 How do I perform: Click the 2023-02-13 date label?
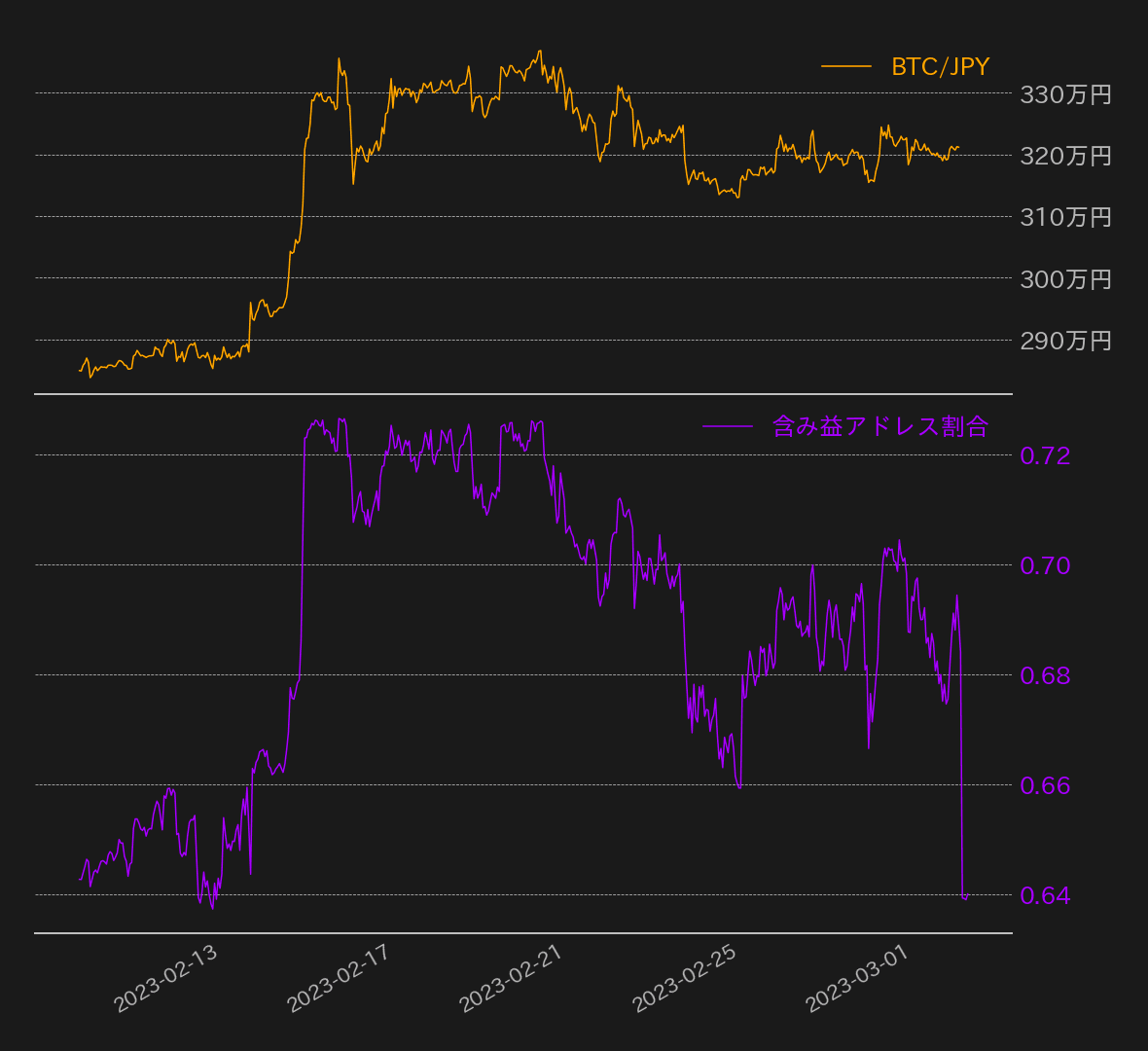coord(166,978)
